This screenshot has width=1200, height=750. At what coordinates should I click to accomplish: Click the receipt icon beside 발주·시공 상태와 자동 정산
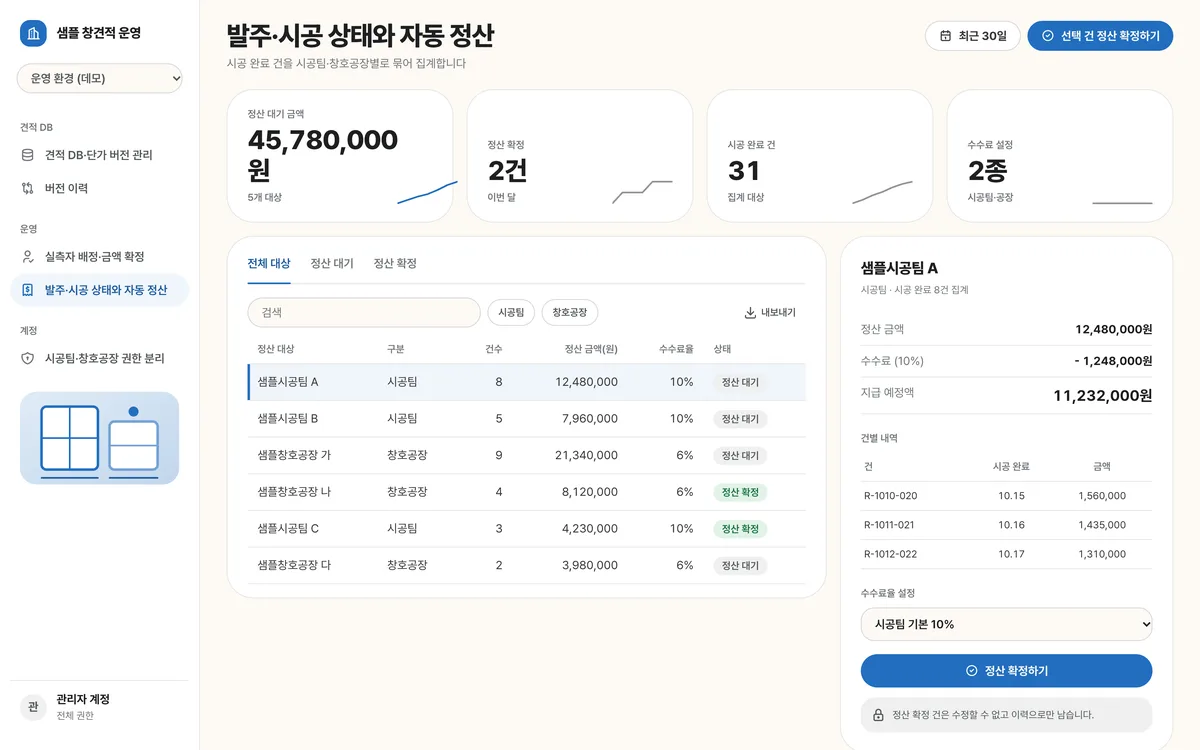pyautogui.click(x=28, y=290)
